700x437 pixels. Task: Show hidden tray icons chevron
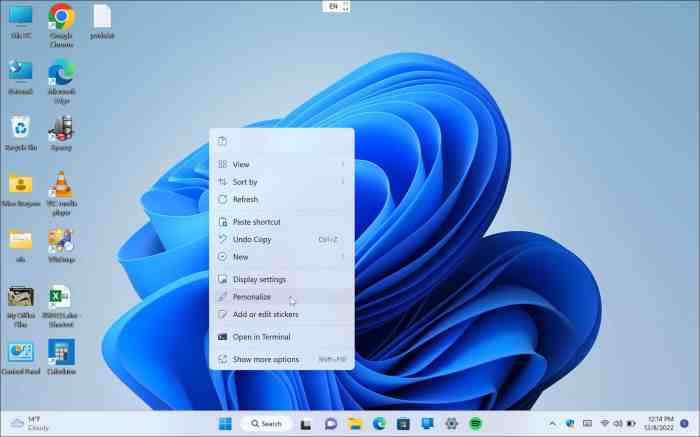tap(552, 423)
